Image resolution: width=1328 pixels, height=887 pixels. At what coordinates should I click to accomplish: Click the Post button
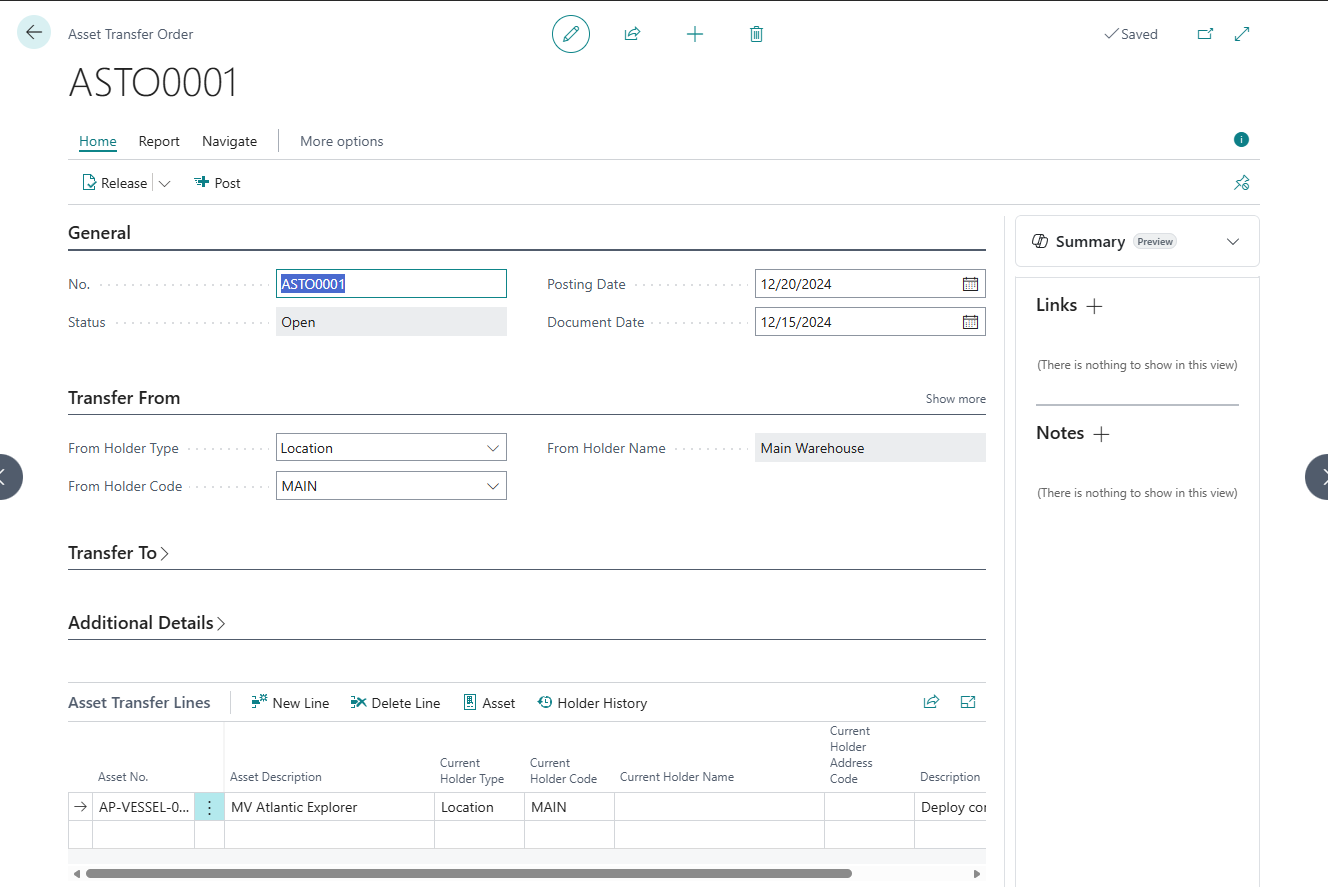coord(217,183)
